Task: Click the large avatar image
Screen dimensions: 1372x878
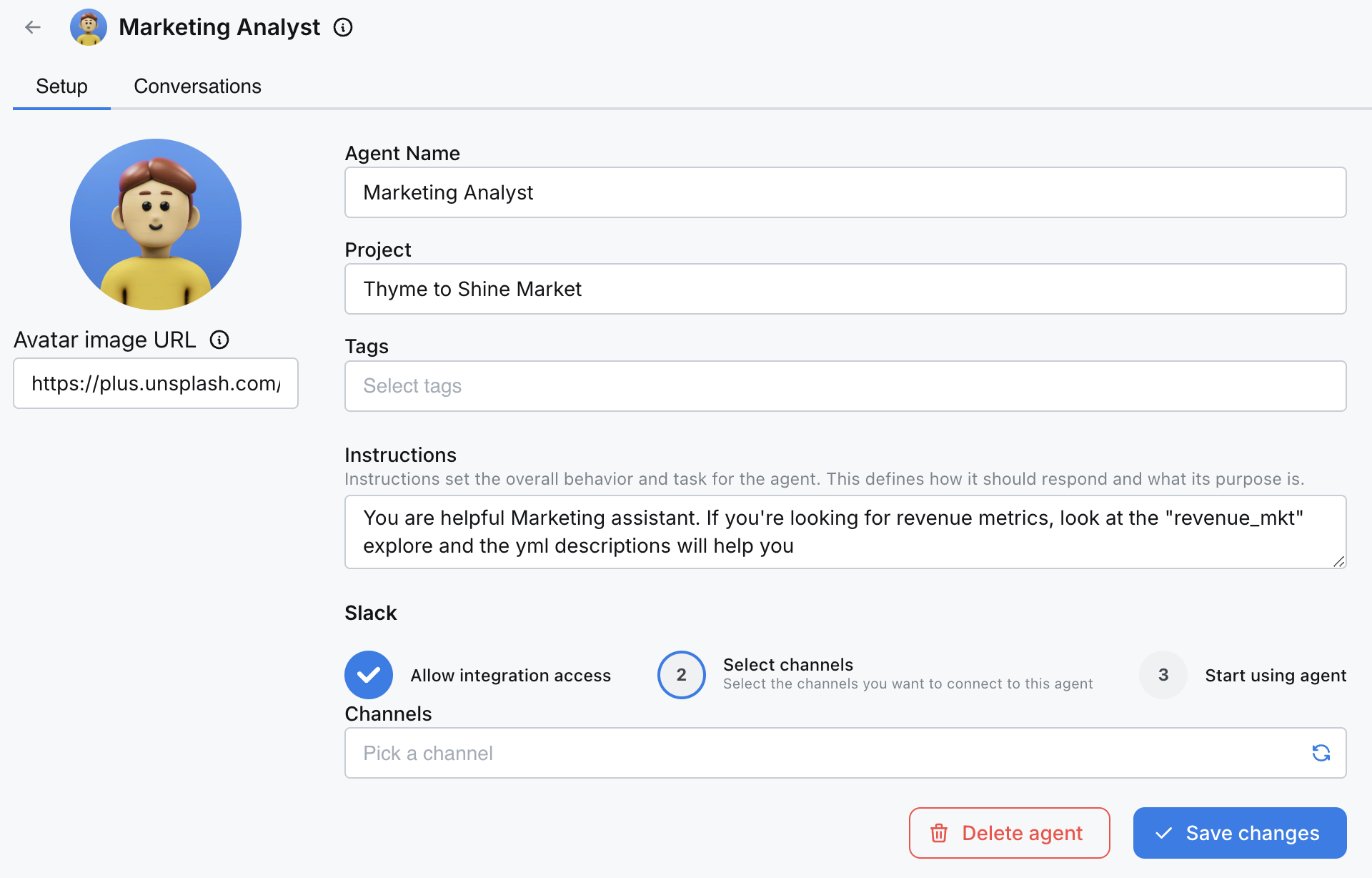Action: [x=156, y=225]
